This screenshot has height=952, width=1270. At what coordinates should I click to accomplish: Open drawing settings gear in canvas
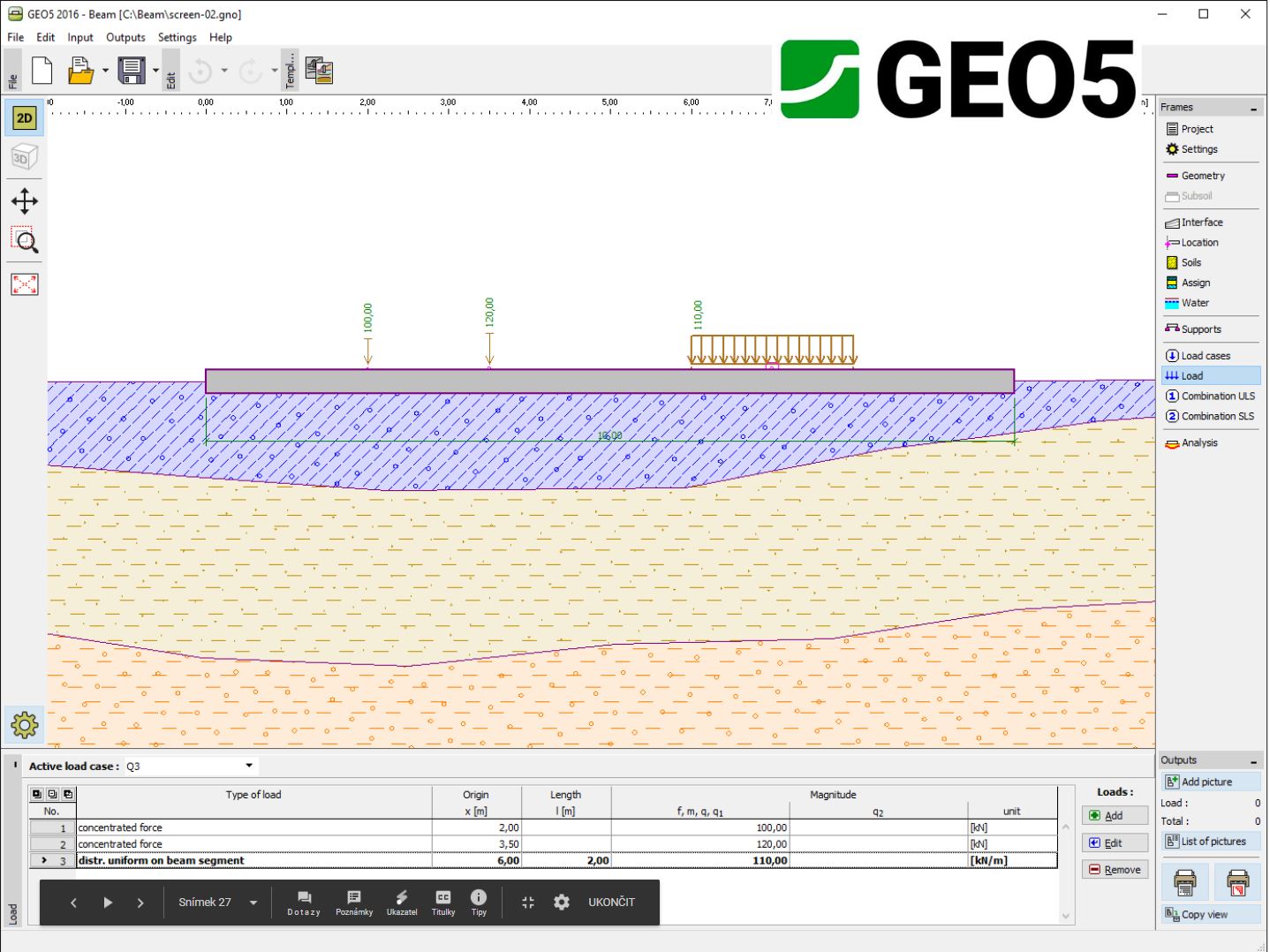[24, 726]
